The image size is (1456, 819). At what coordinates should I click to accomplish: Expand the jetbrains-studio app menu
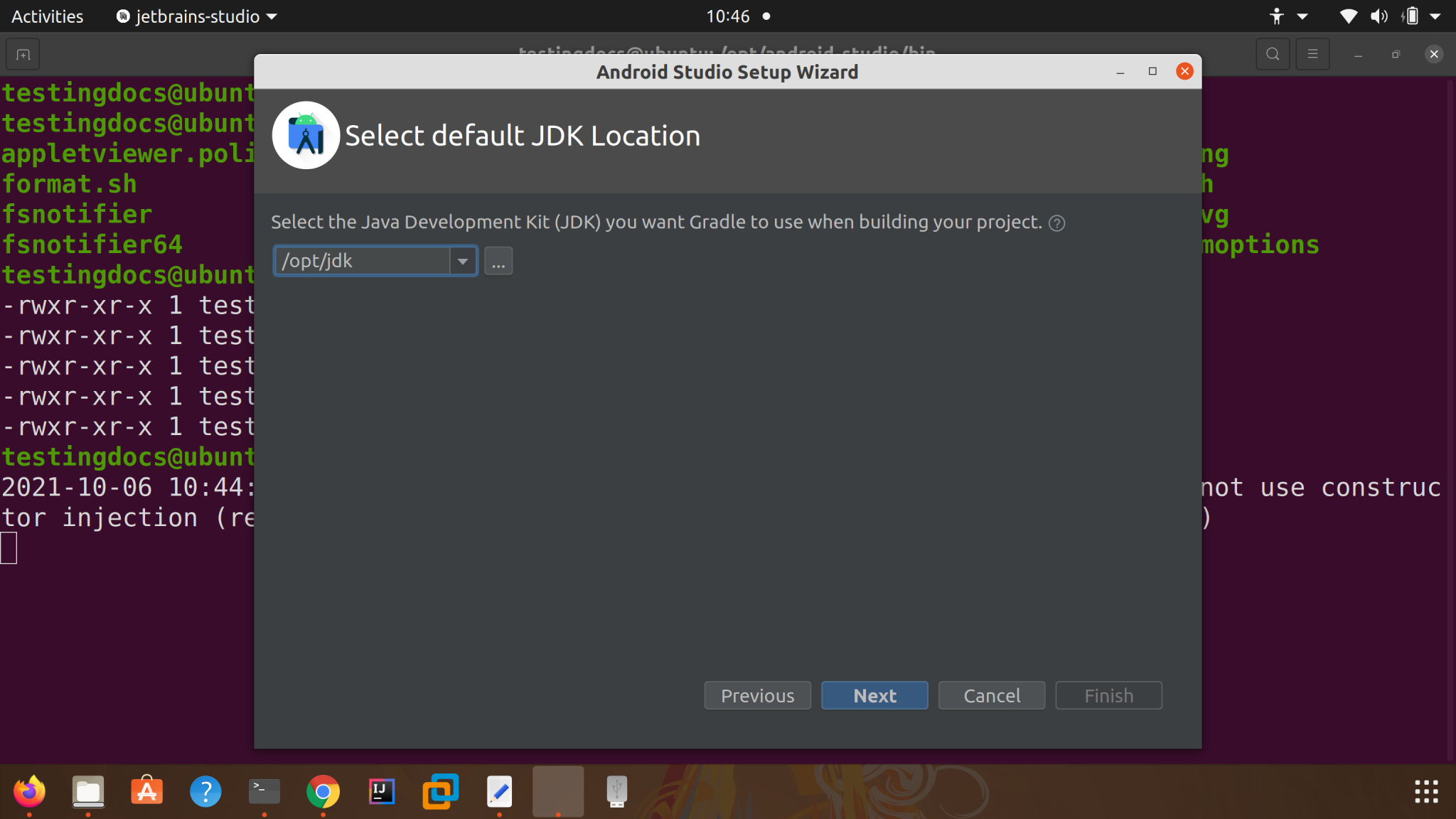pyautogui.click(x=197, y=16)
